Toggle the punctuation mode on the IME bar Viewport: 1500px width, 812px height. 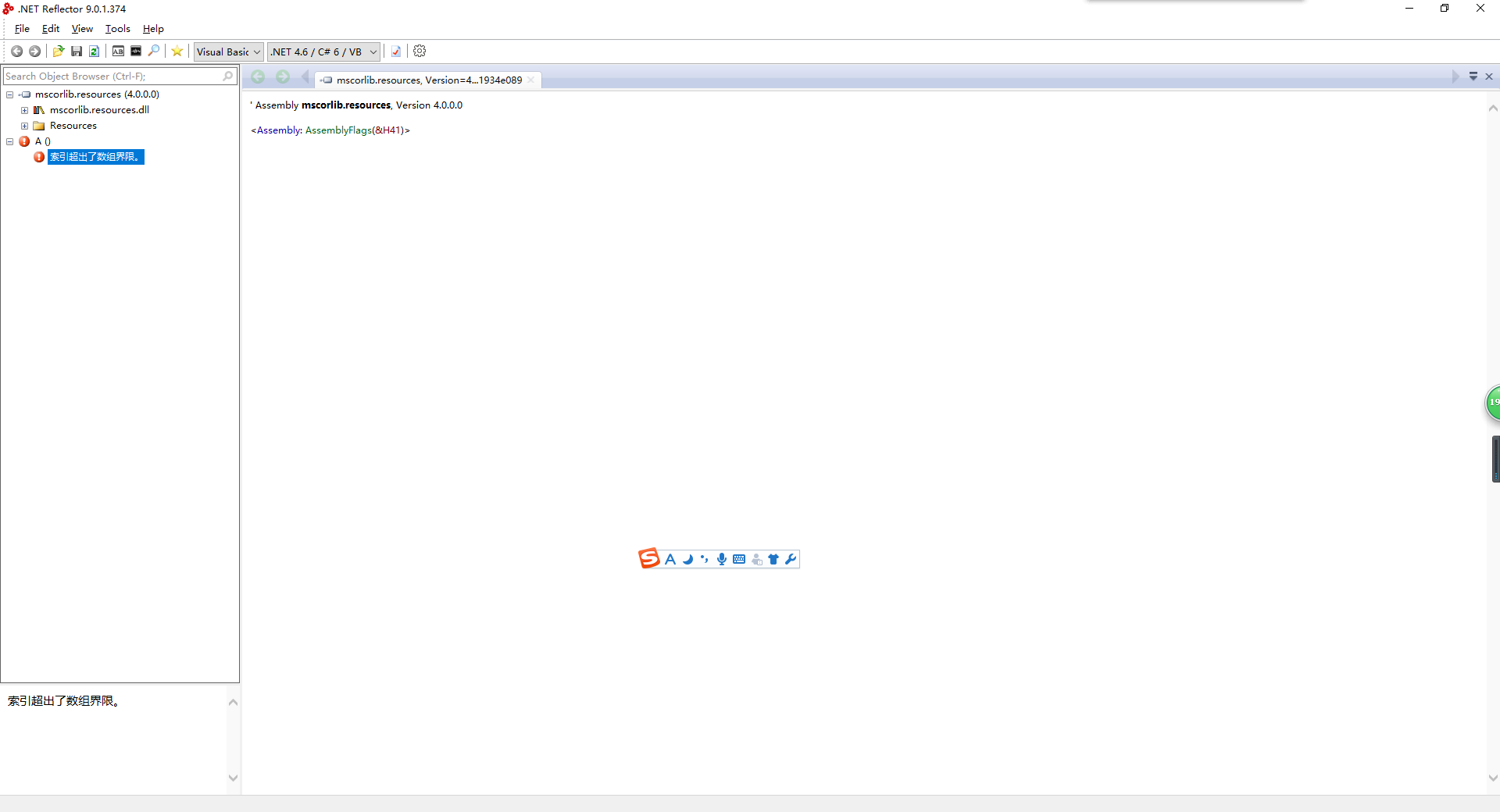coord(705,559)
